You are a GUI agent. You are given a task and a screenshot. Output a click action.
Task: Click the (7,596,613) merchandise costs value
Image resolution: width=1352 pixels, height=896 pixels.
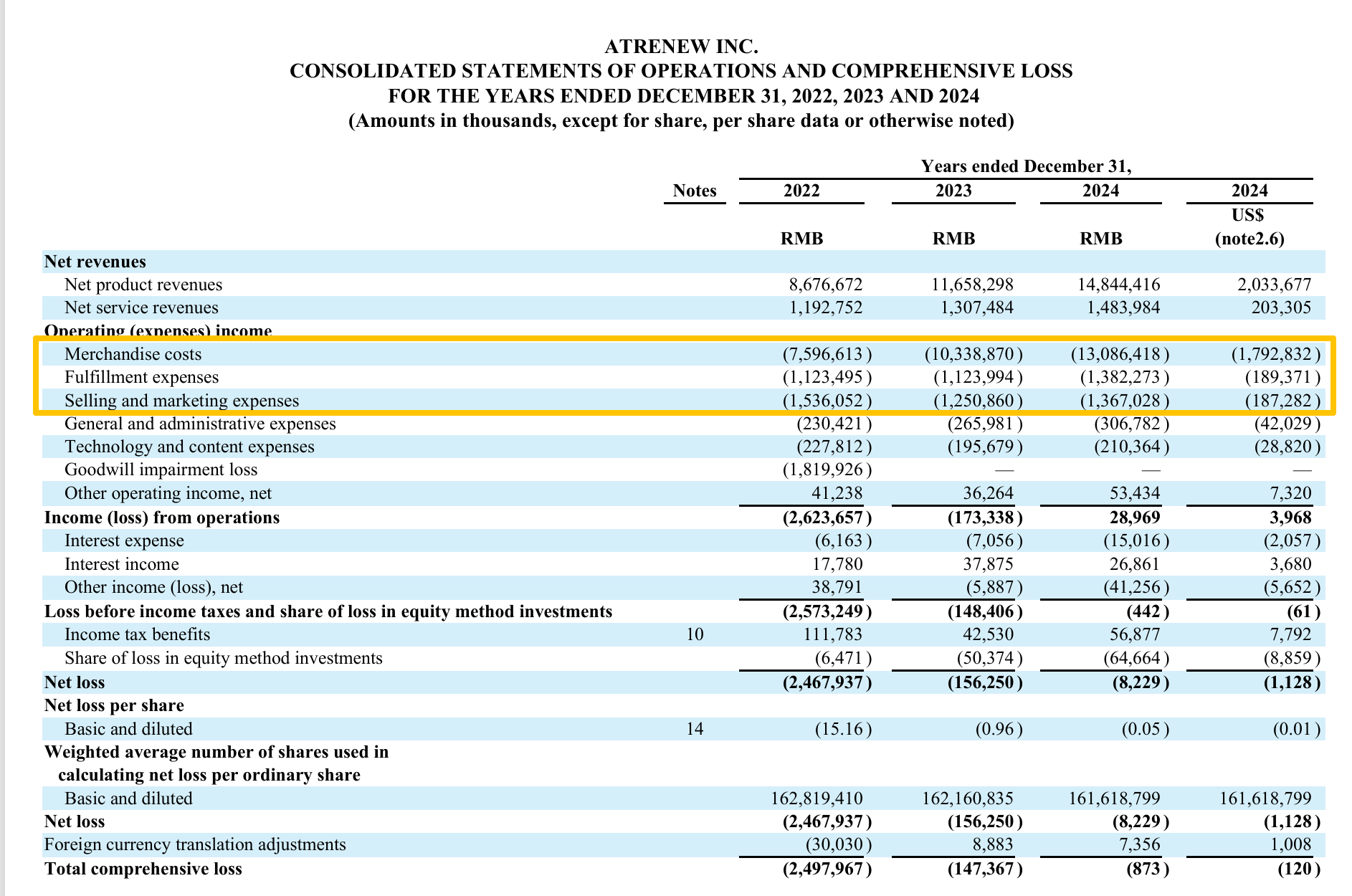click(x=827, y=354)
